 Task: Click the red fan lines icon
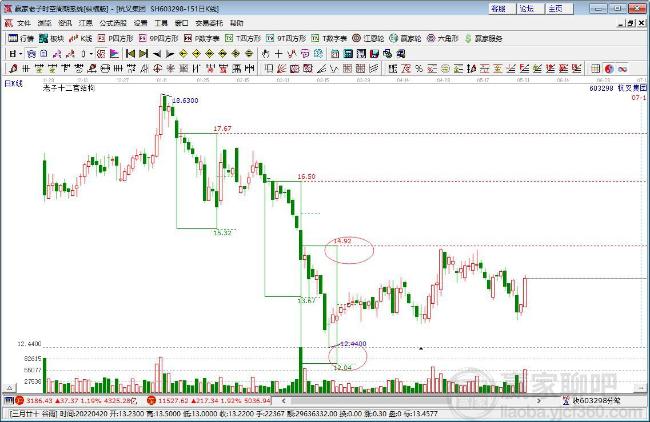[281, 68]
